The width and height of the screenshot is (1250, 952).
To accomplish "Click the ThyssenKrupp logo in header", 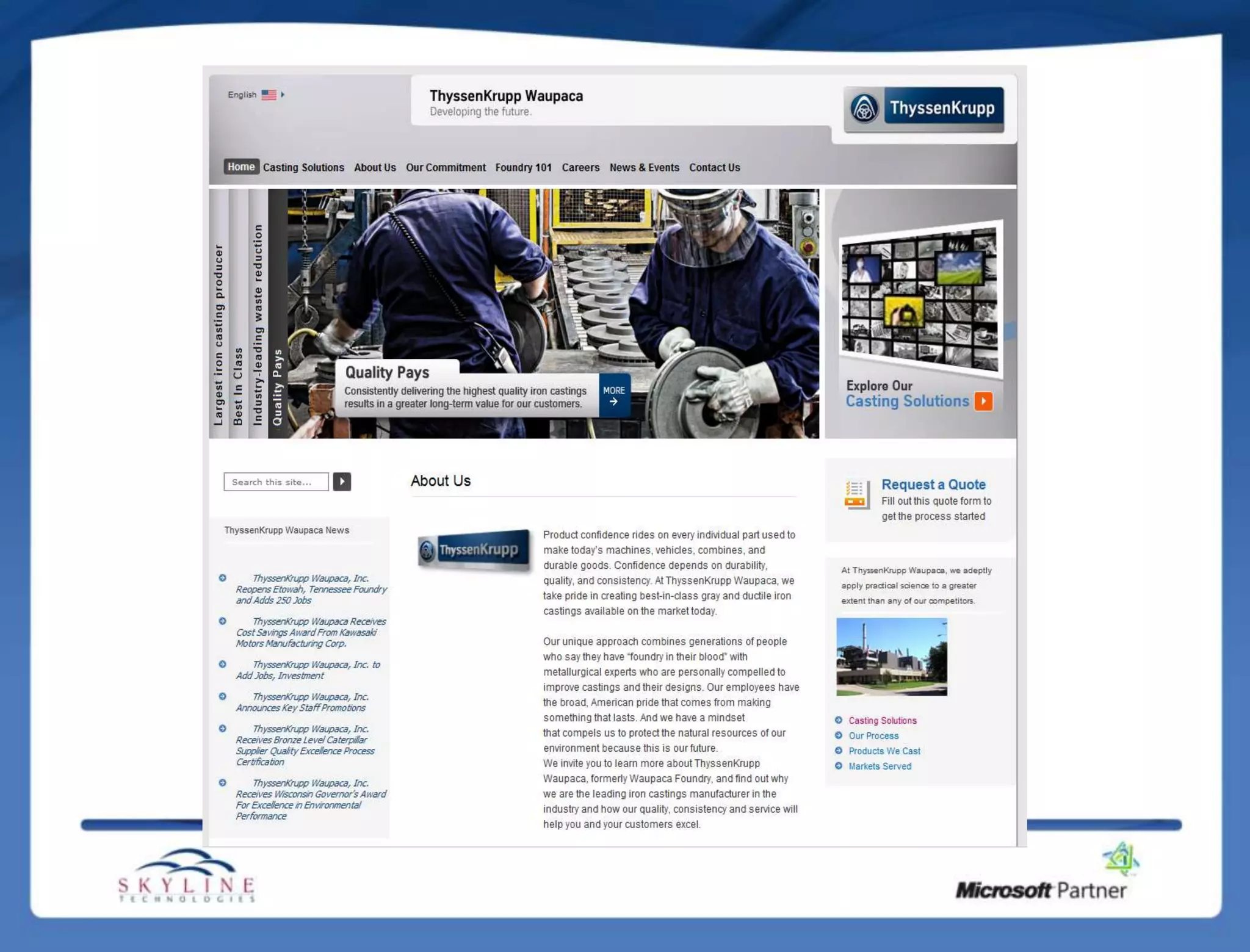I will click(923, 109).
